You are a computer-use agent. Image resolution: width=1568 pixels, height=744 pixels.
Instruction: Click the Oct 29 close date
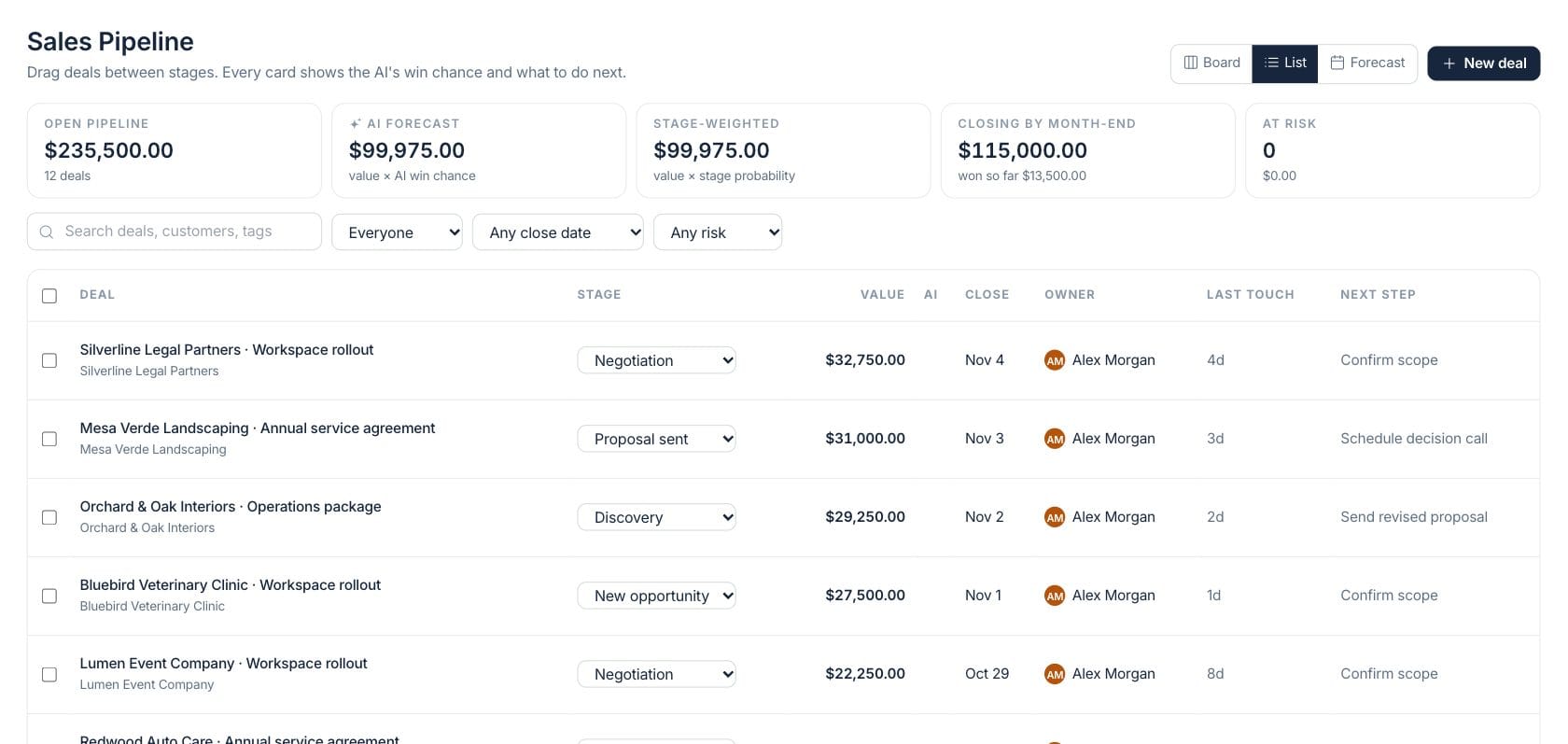pos(987,674)
